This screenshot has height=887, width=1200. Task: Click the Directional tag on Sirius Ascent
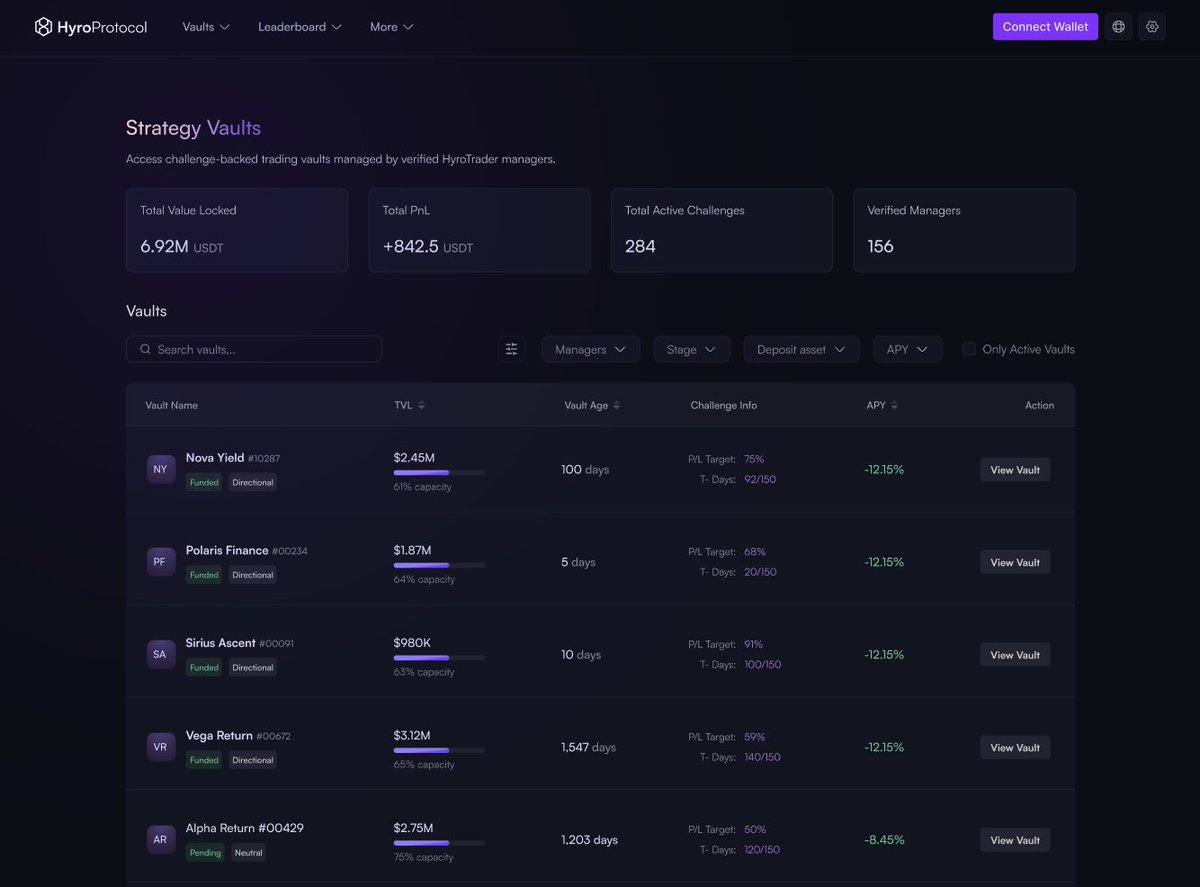(x=253, y=668)
